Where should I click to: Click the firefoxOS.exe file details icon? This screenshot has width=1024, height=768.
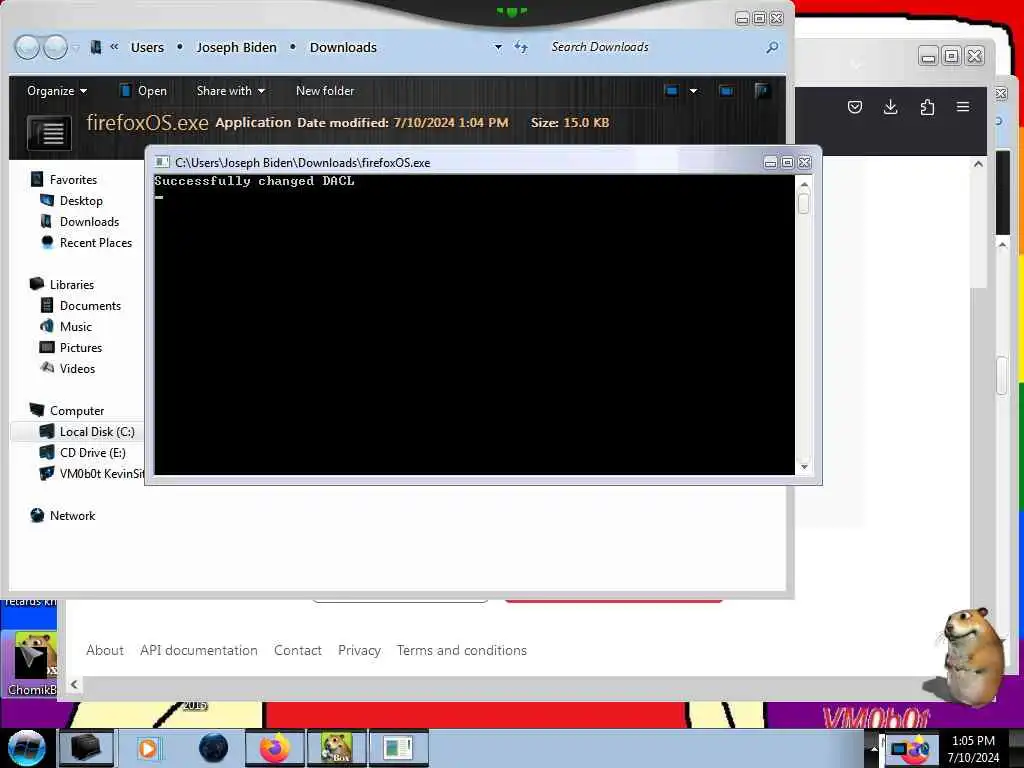pos(49,132)
